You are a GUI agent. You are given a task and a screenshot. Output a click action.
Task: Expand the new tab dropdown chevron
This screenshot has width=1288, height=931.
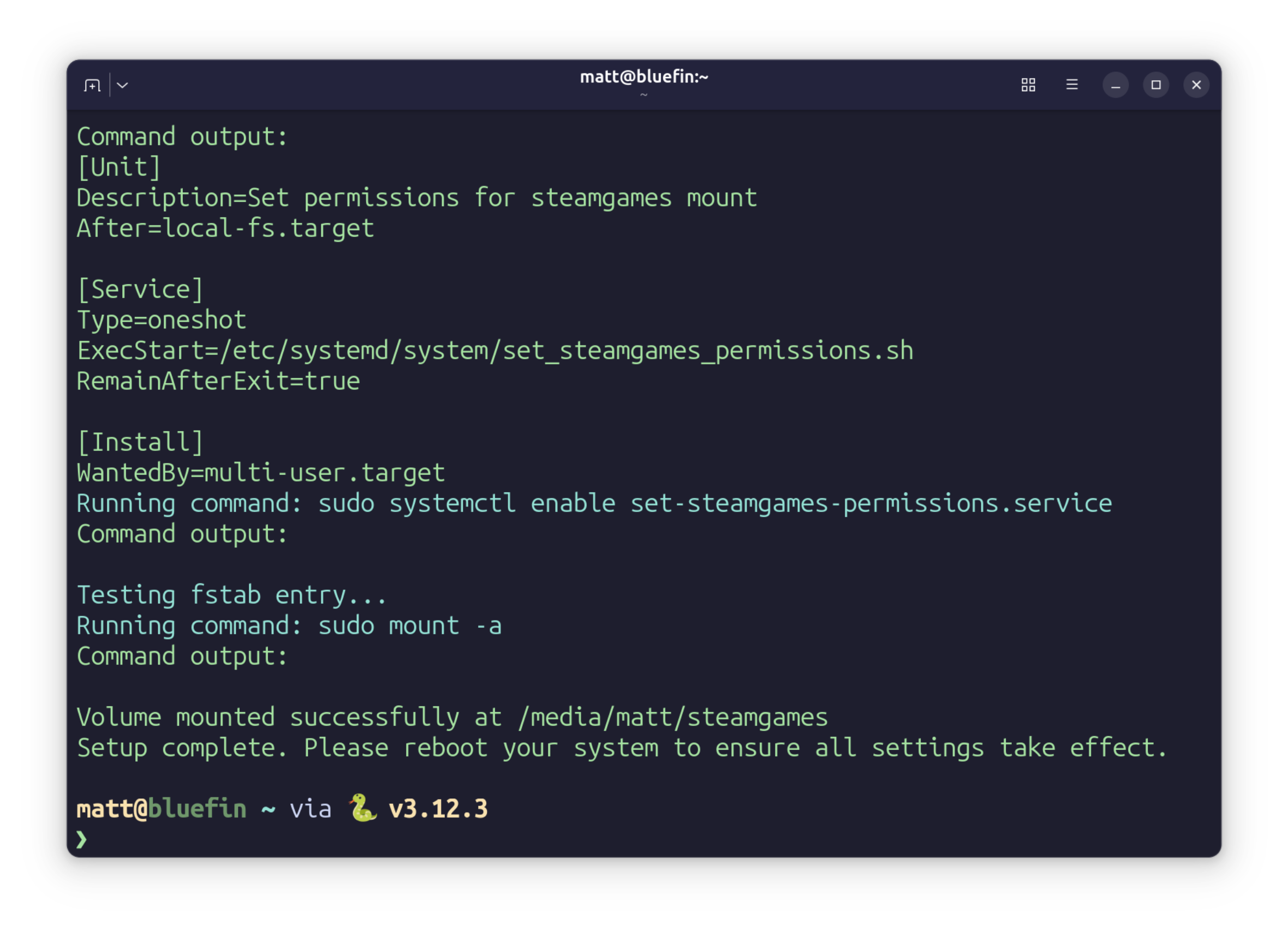pyautogui.click(x=123, y=85)
